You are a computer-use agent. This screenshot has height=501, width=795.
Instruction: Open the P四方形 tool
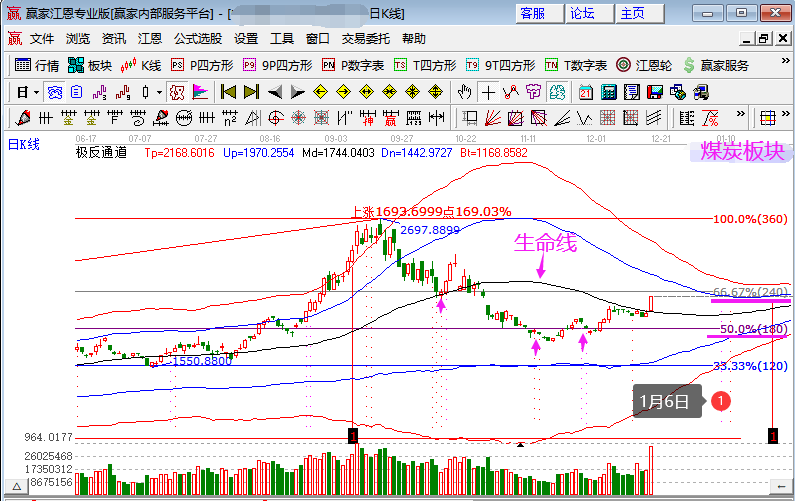pos(202,65)
